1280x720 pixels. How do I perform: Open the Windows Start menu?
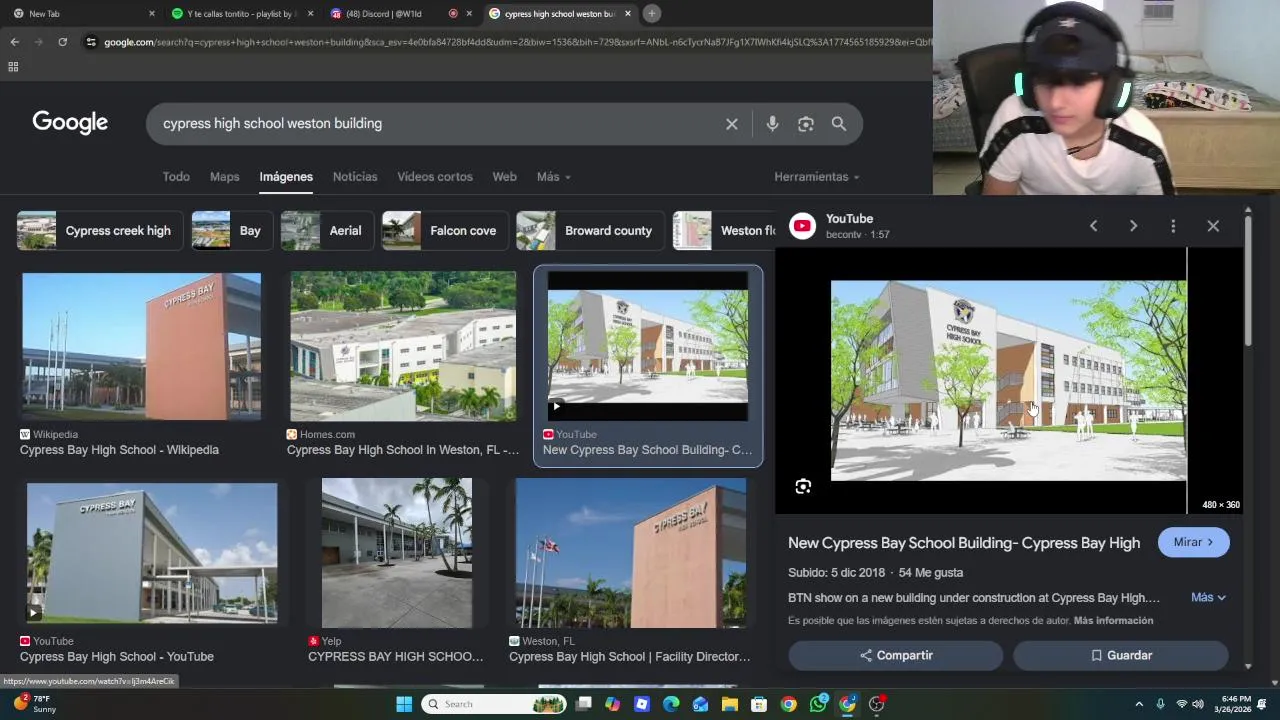[x=404, y=704]
